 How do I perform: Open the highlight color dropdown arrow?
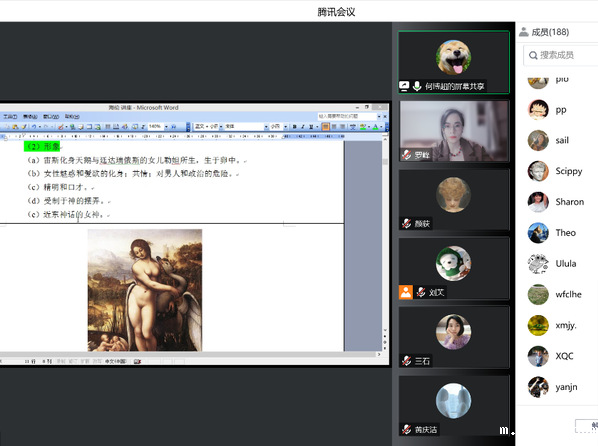tap(369, 127)
